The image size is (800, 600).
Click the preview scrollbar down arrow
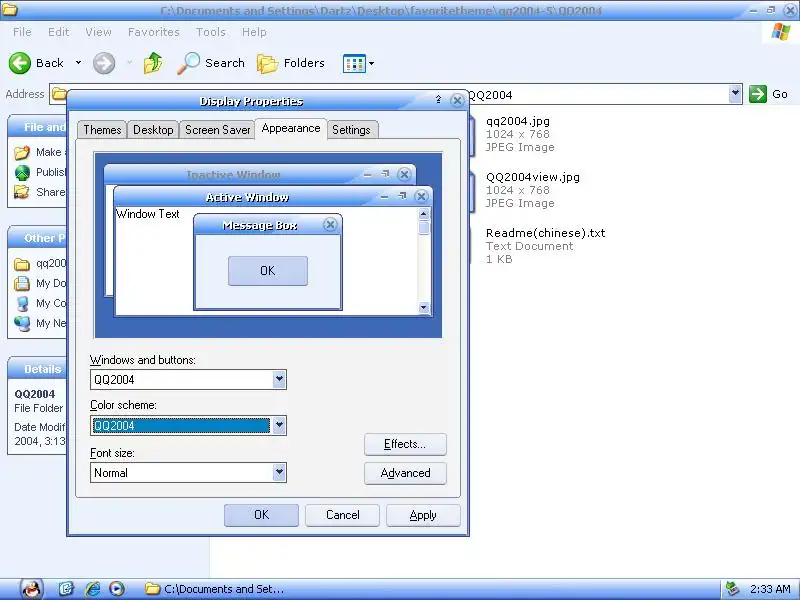[x=424, y=307]
